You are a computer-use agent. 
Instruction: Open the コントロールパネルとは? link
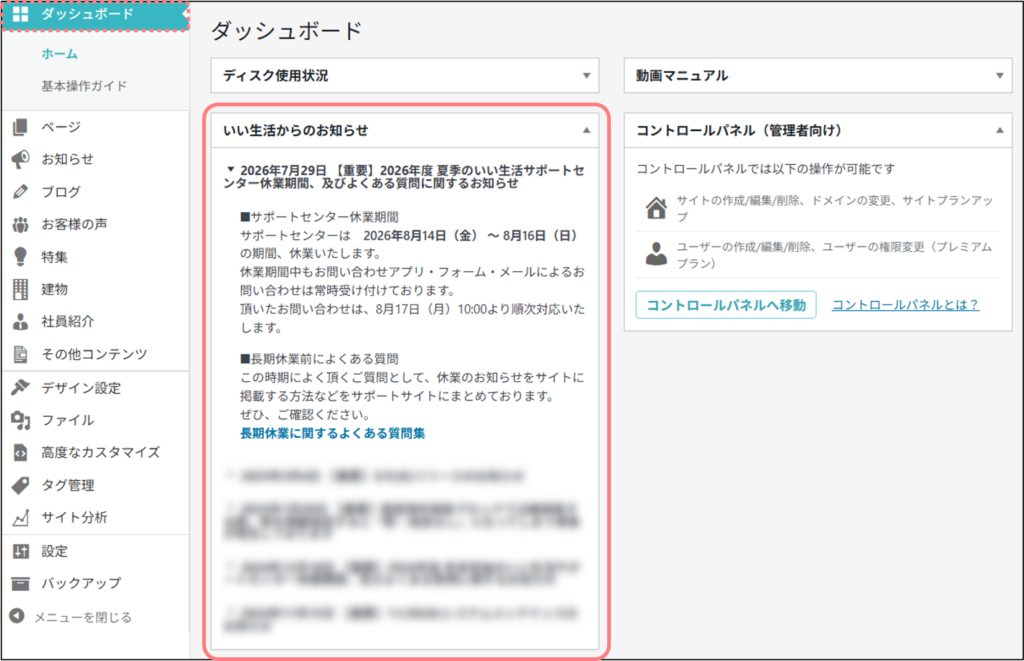[x=905, y=305]
